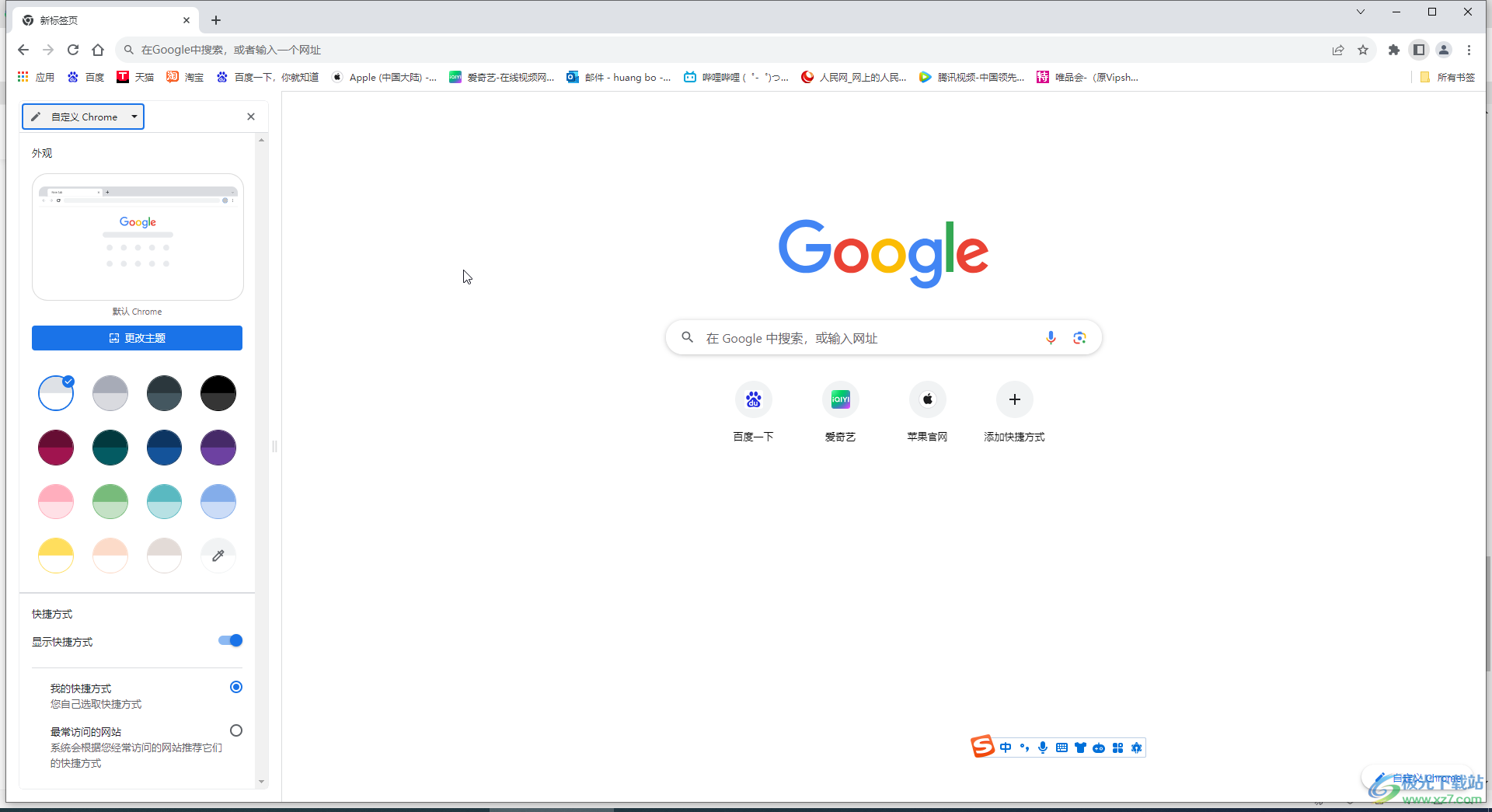
Task: Open the Sogou soft keyboard icon
Action: coord(1061,748)
